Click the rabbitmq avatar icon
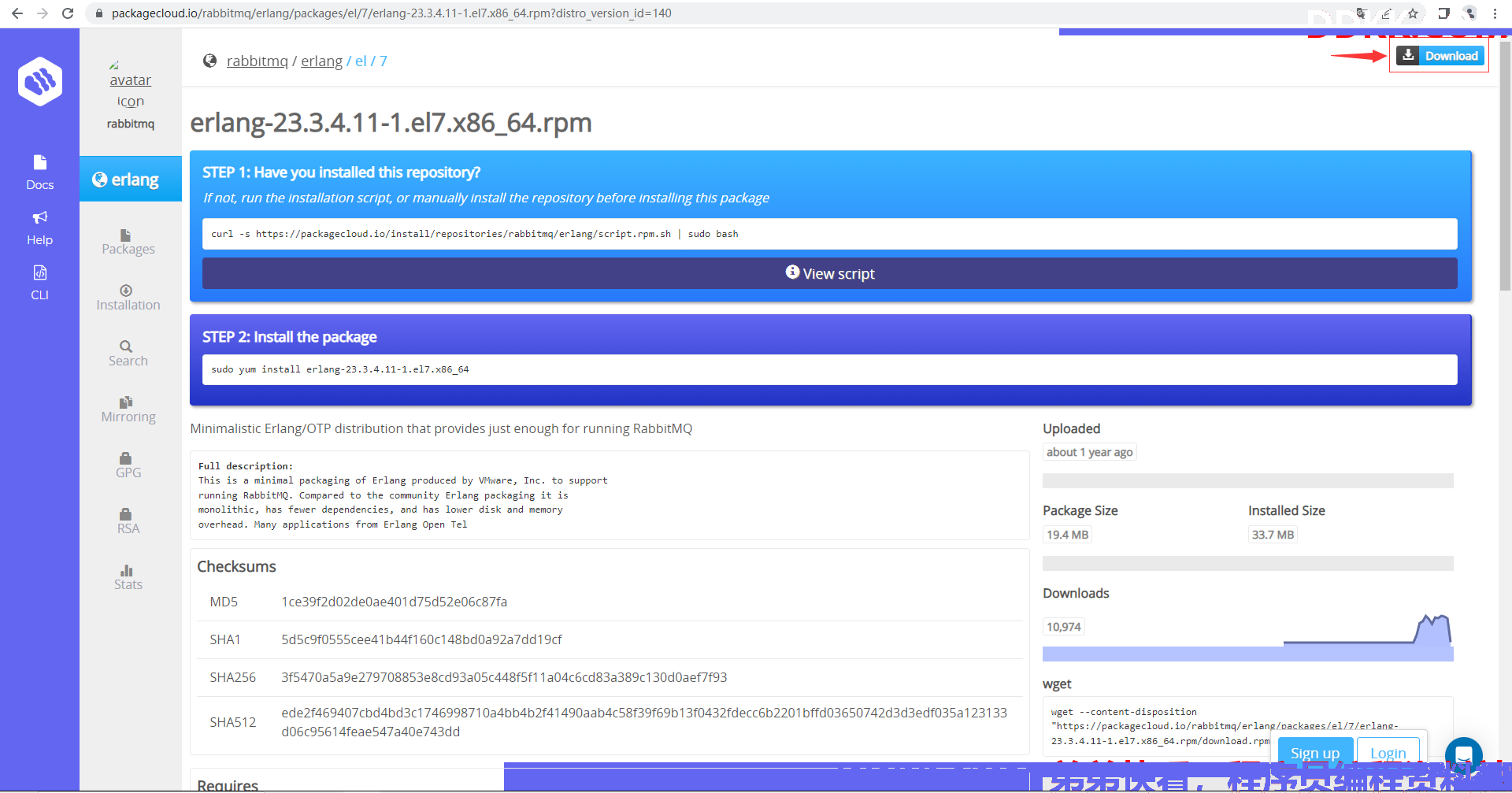This screenshot has height=793, width=1512. tap(131, 83)
